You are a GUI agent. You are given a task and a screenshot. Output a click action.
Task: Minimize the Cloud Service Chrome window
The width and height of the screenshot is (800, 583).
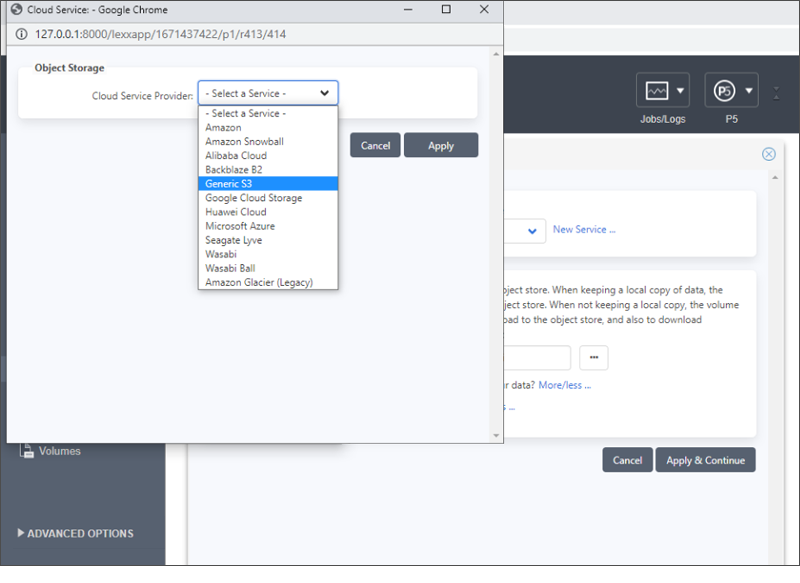(x=408, y=9)
